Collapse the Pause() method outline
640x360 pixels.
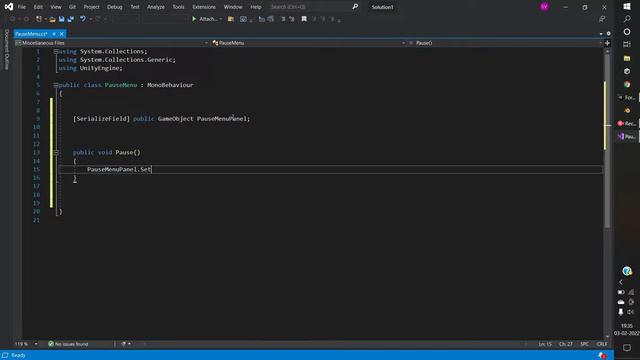[56, 152]
